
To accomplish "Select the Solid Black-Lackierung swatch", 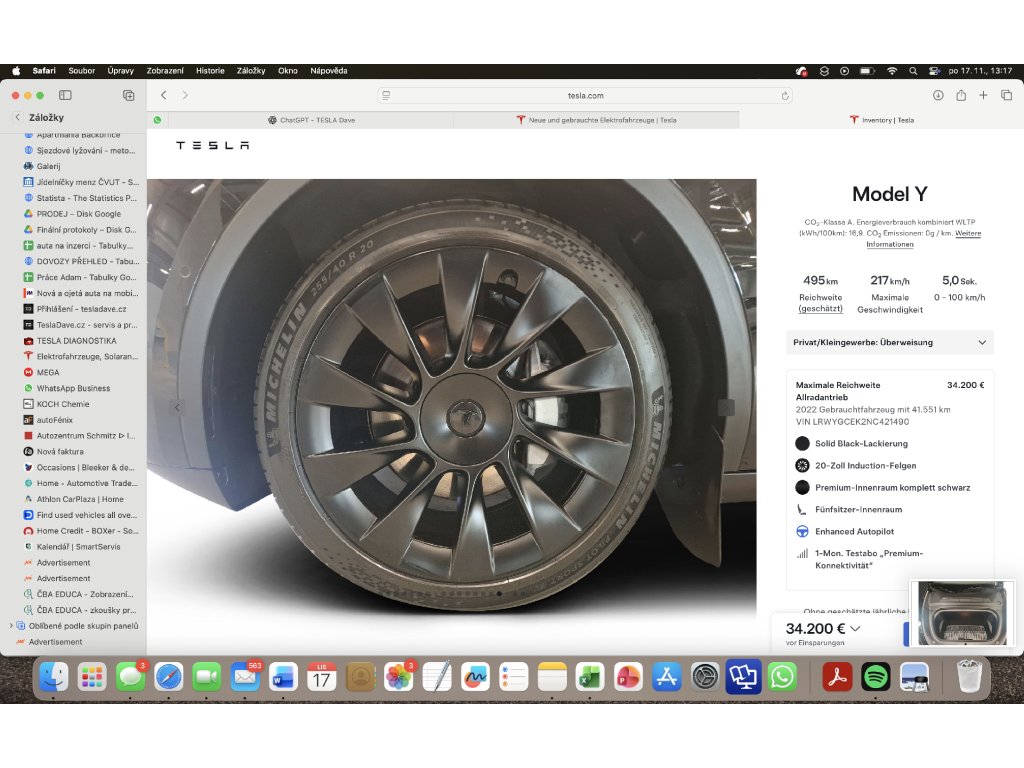I will pyautogui.click(x=803, y=443).
